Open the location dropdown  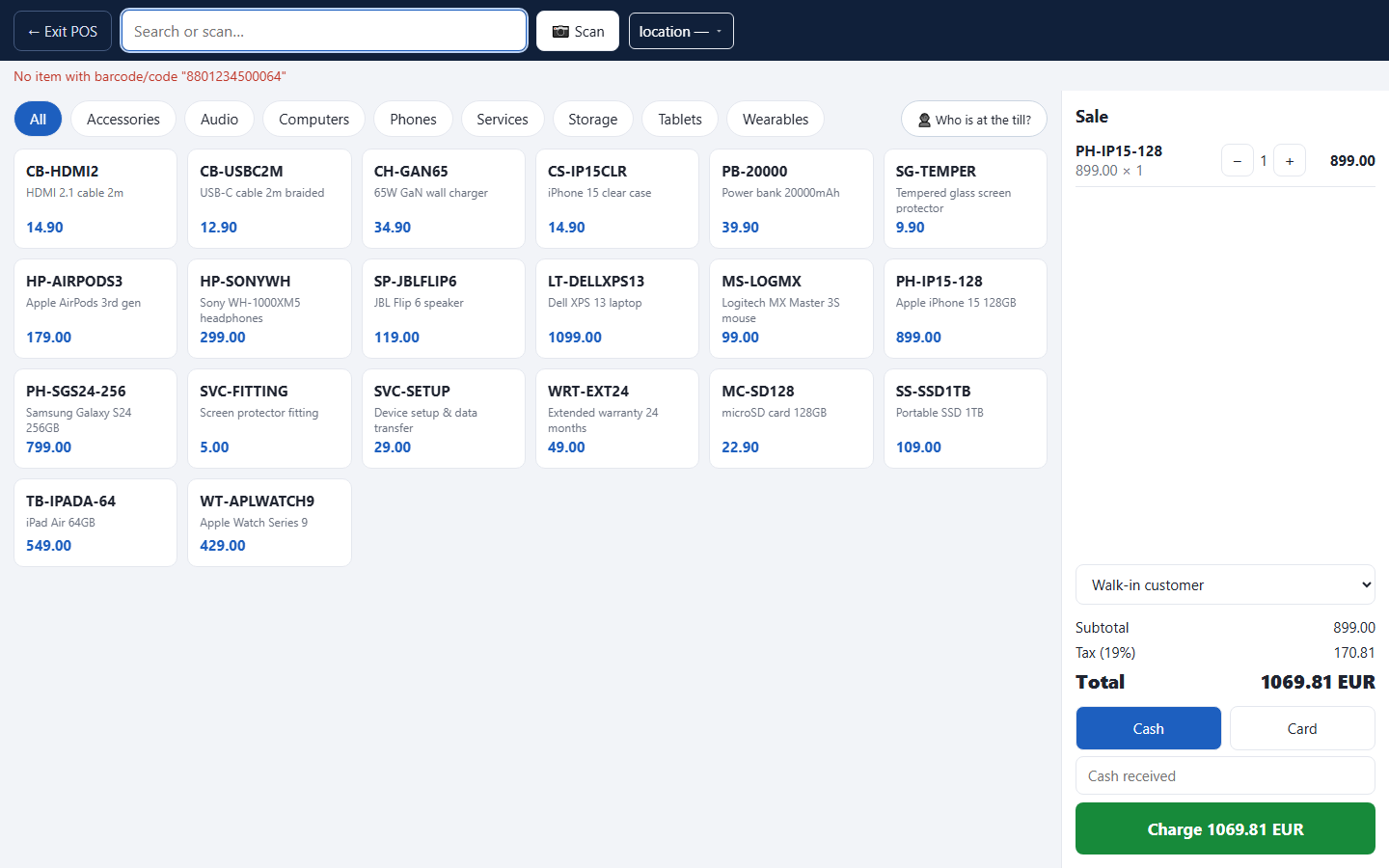tap(681, 31)
